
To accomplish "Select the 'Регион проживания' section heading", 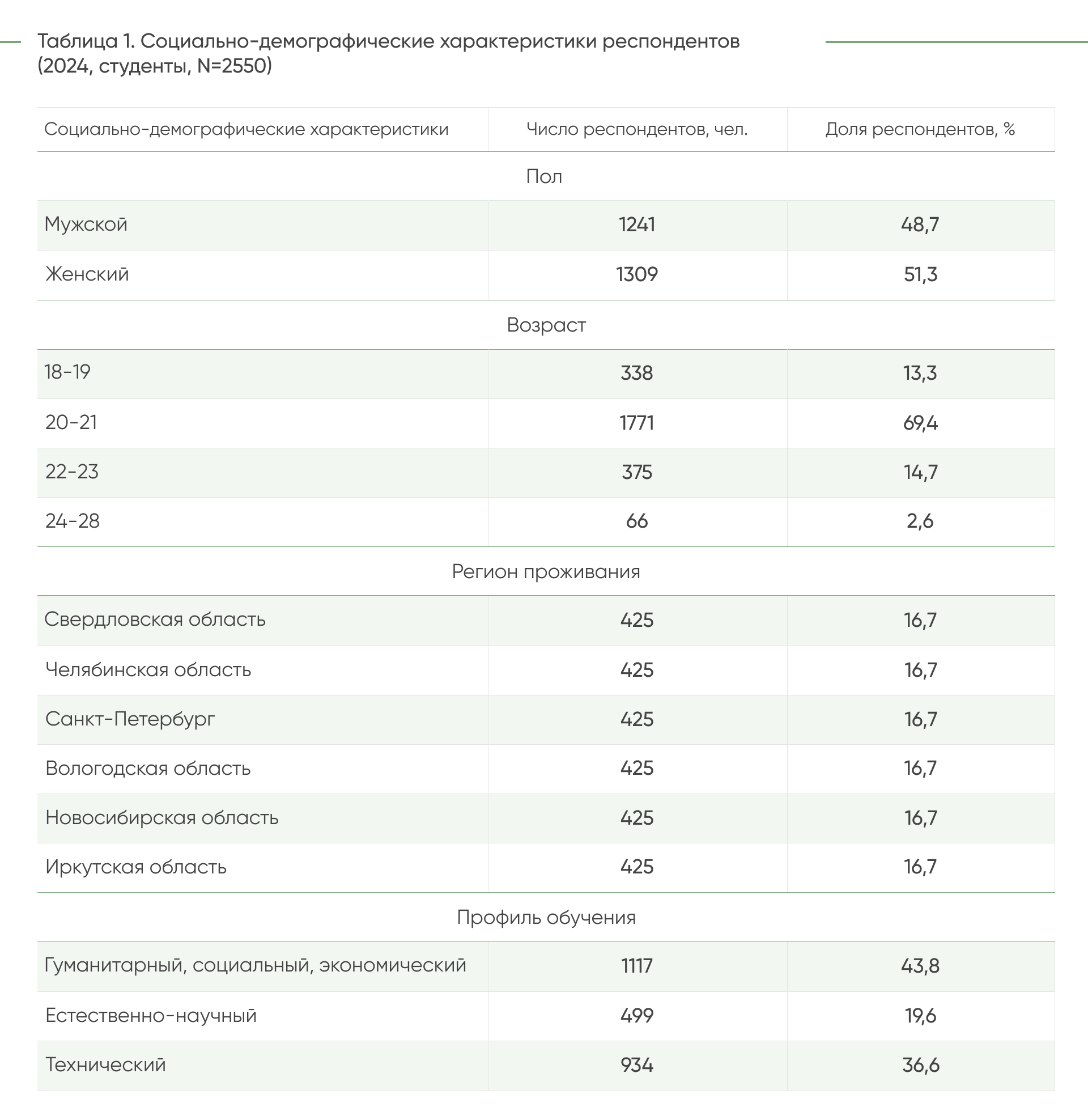I will pyautogui.click(x=546, y=572).
